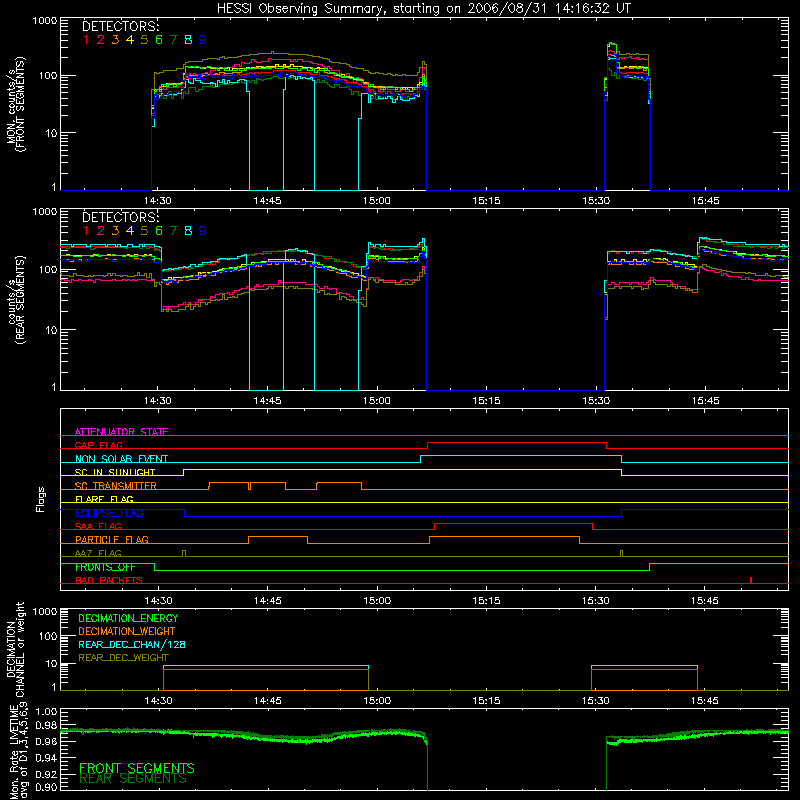Image resolution: width=800 pixels, height=800 pixels.
Task: Click REAR SEGMENTS legend in livetime plot
Action: 133,779
